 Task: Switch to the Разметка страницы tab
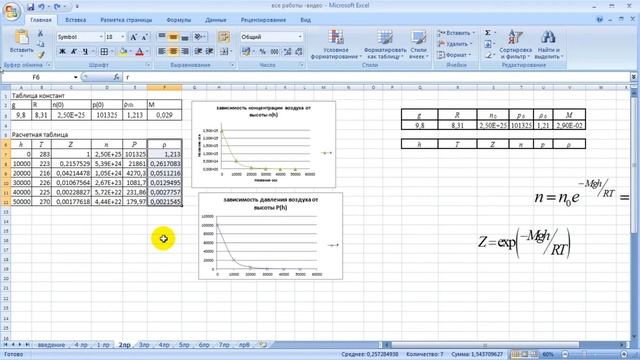pyautogui.click(x=126, y=20)
